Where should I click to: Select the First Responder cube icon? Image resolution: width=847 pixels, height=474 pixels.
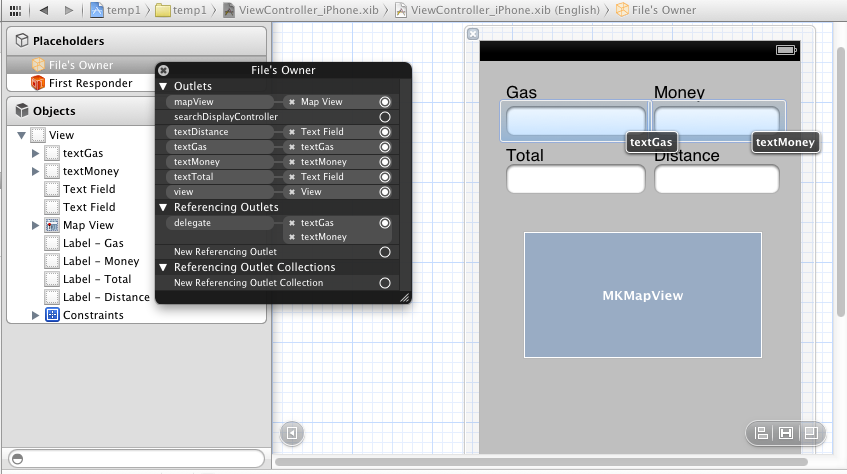pos(39,83)
